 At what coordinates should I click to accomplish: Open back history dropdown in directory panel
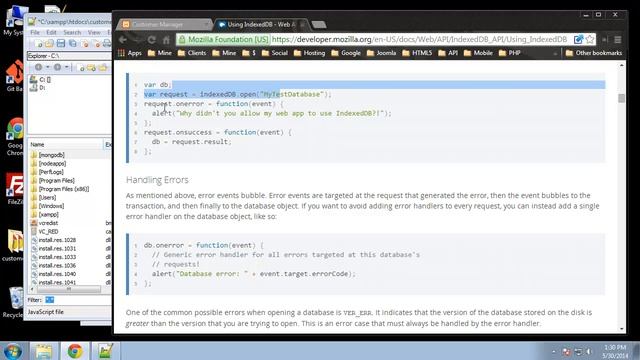click(x=48, y=67)
